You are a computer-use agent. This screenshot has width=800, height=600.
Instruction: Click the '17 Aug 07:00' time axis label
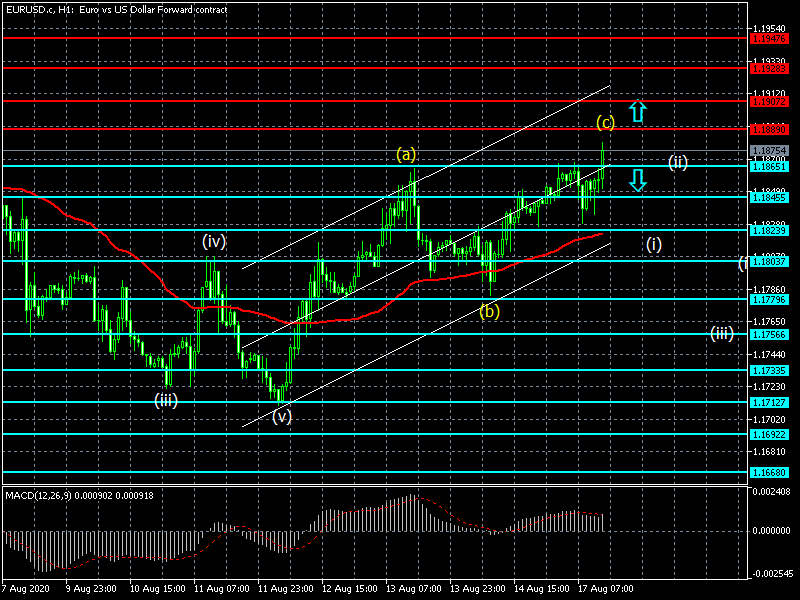coord(606,588)
